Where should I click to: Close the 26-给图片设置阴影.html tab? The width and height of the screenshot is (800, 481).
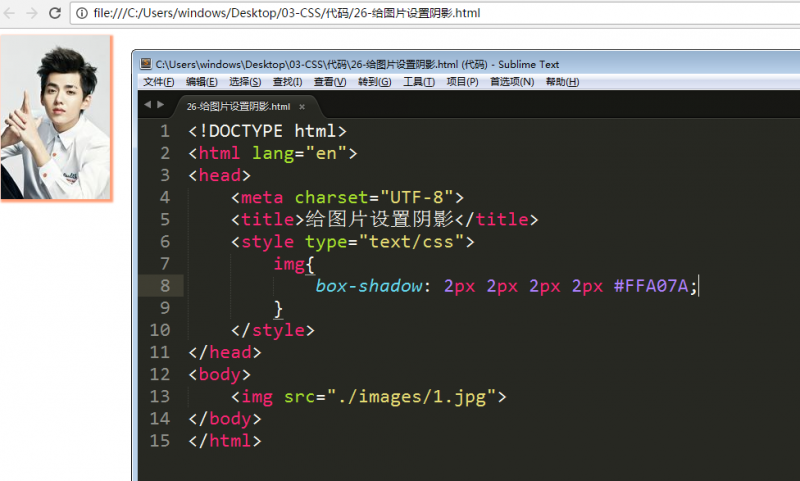[302, 106]
